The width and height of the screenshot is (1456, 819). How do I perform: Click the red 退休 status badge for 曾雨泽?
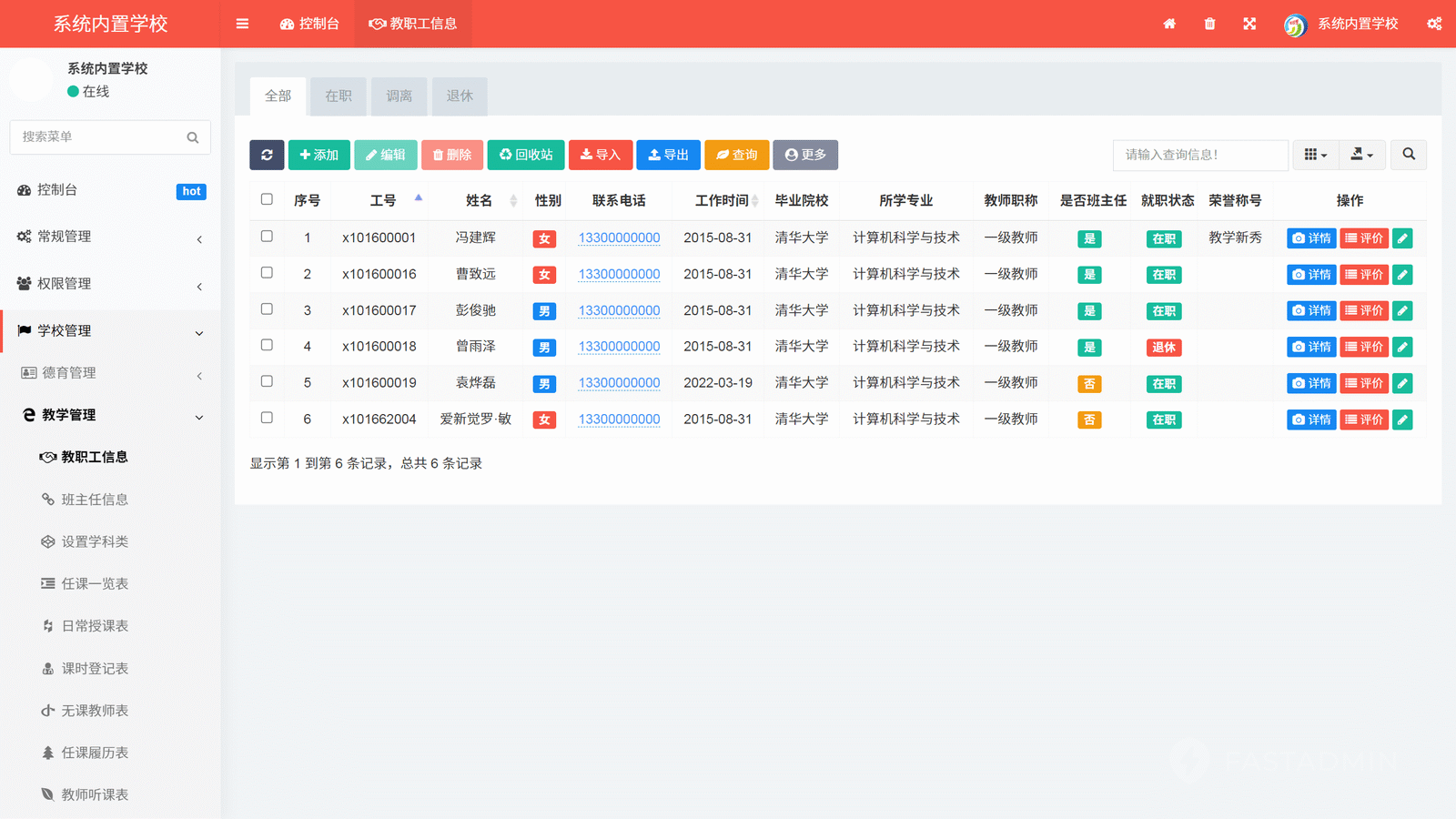click(1164, 348)
